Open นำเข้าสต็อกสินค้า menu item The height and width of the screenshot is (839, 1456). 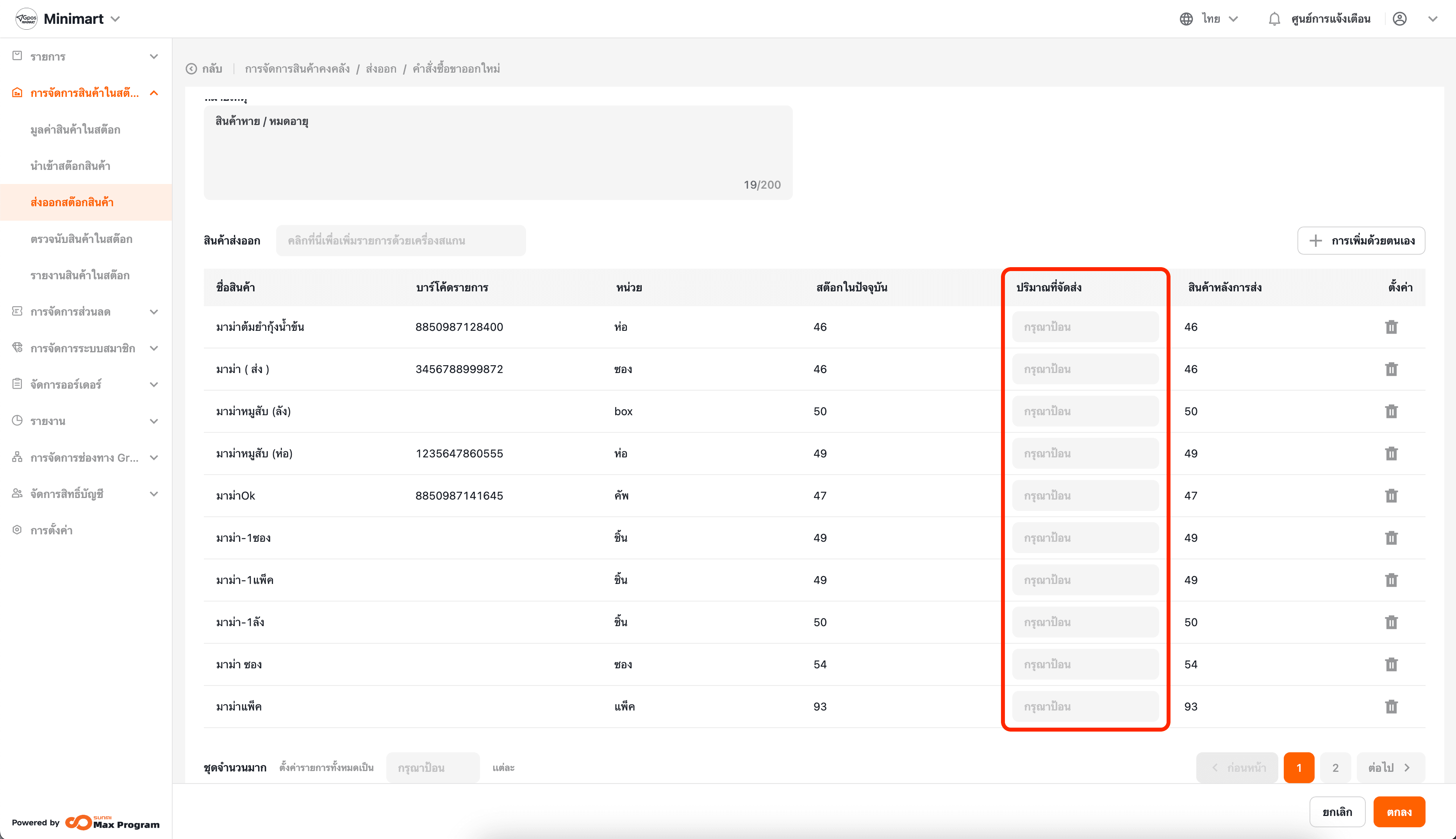click(70, 166)
